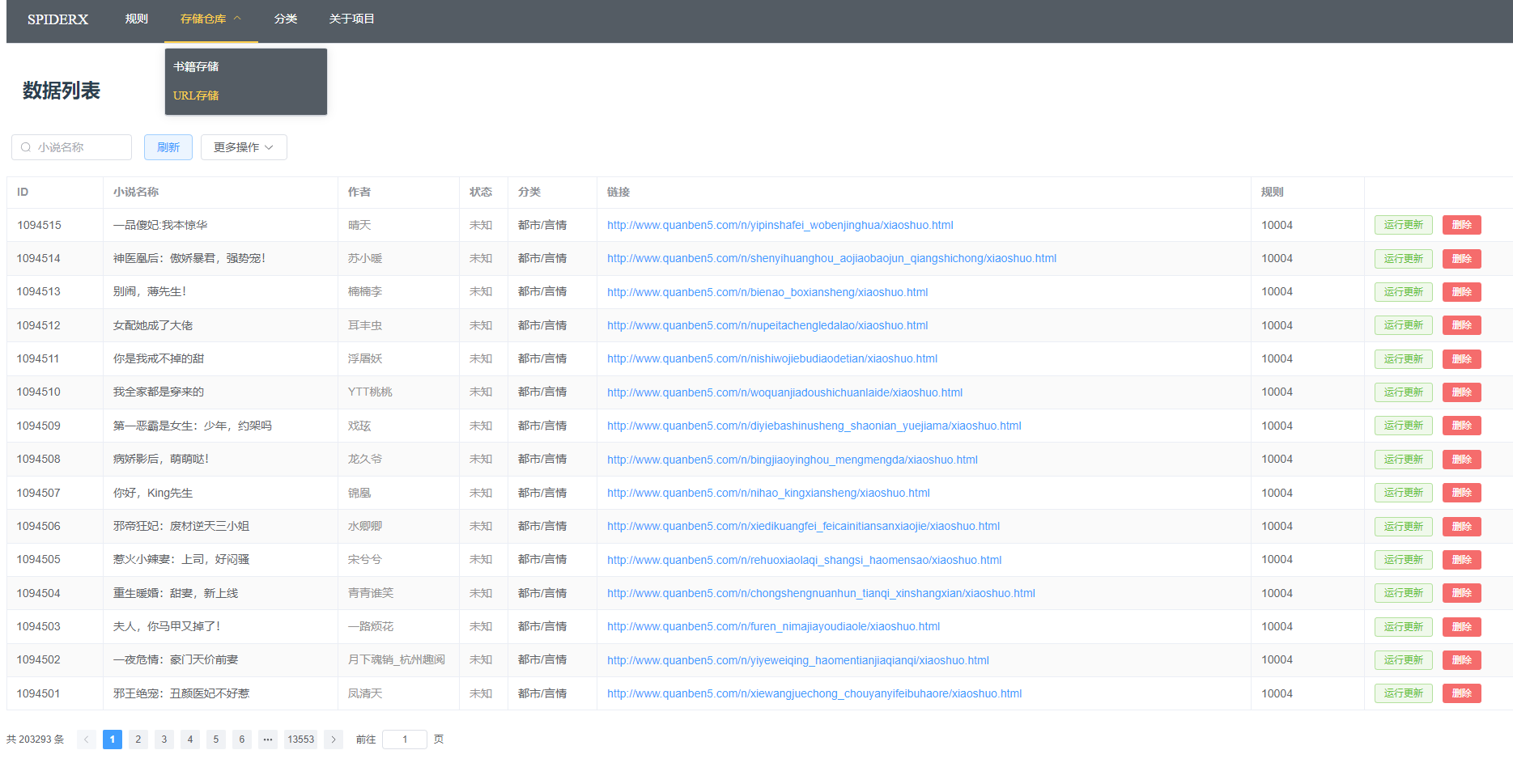The height and width of the screenshot is (784, 1513).
Task: Open the yiyeweiqing_haomentianjiaqianqi link
Action: [798, 660]
